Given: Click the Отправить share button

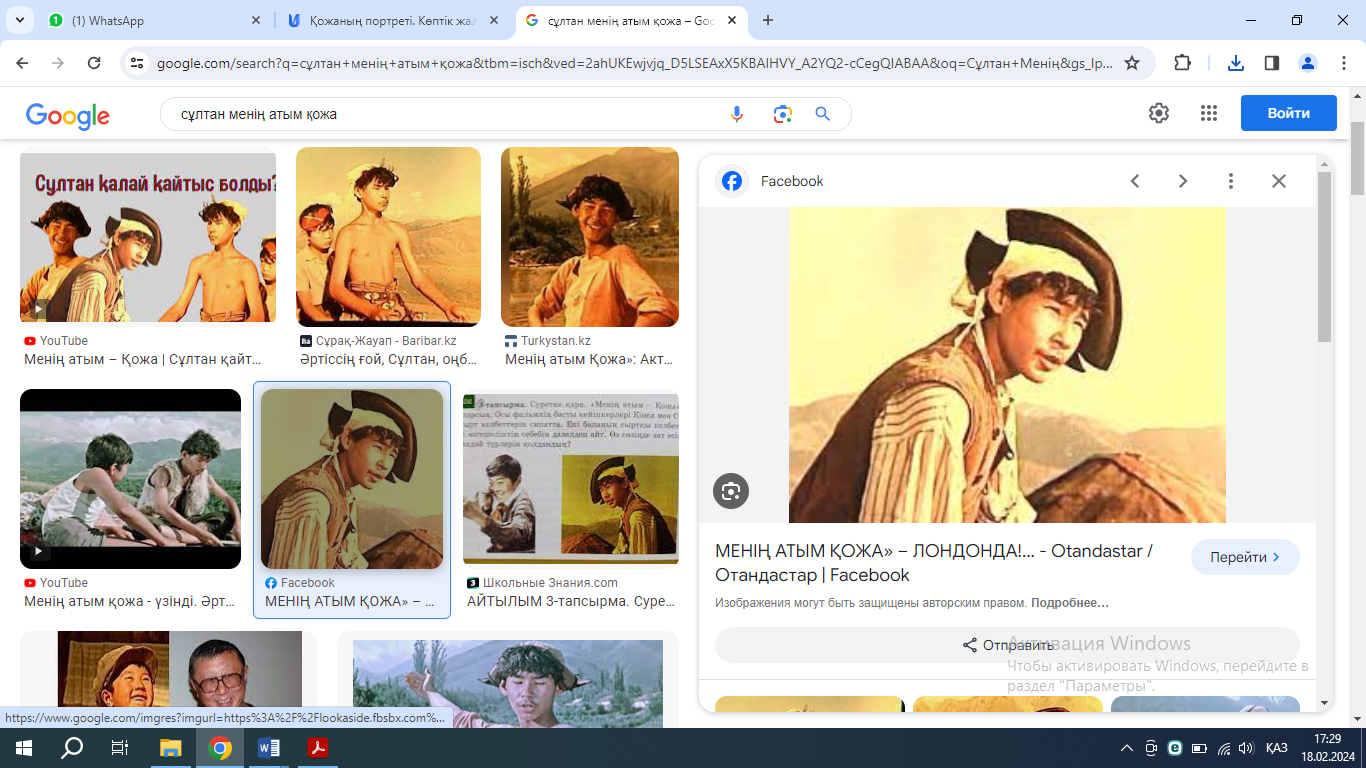Looking at the screenshot, I should 1007,645.
